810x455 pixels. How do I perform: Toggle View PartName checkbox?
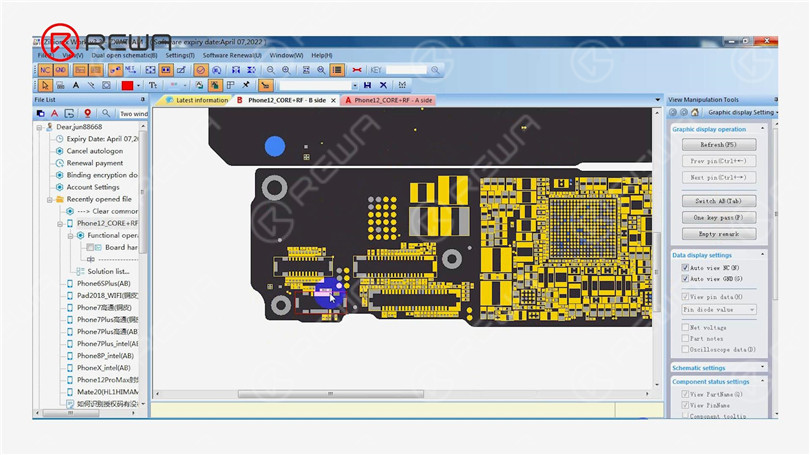coord(685,394)
